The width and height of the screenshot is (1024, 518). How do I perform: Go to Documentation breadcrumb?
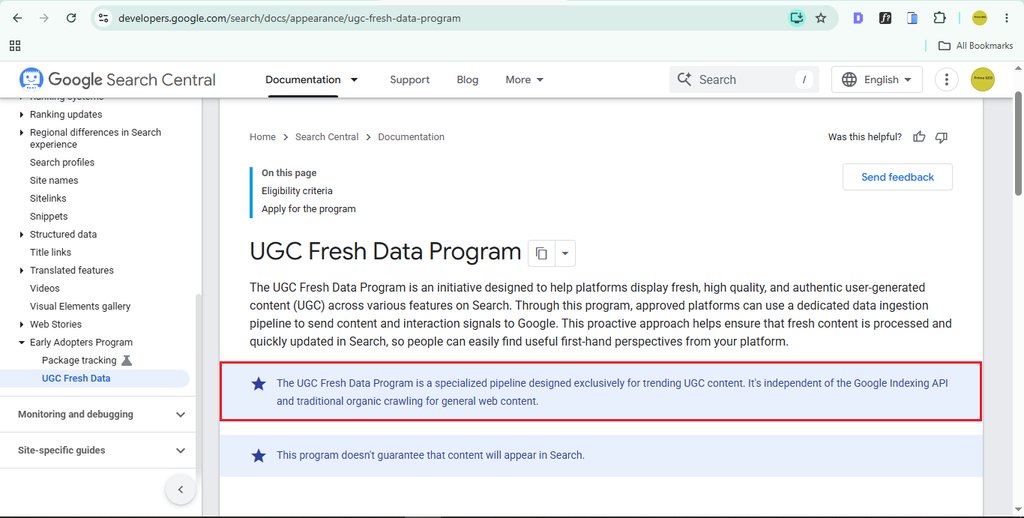pyautogui.click(x=411, y=137)
